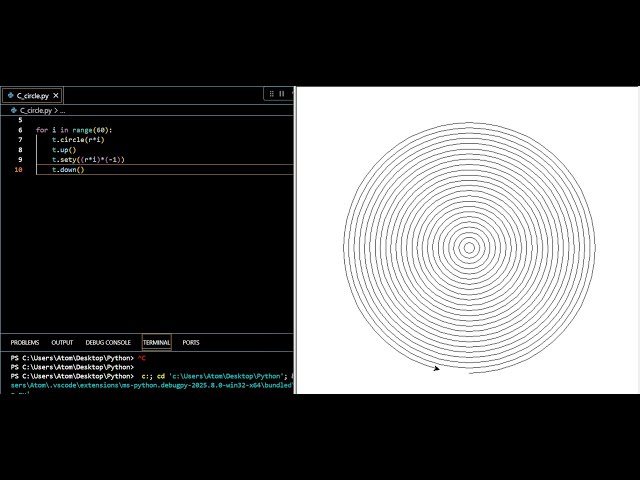Click the turtle arrow cursor in drawing window

coord(436,369)
